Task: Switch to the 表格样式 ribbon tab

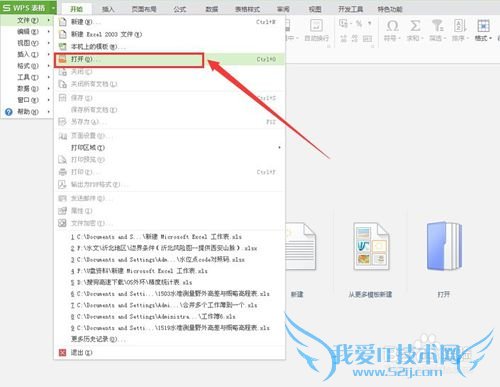Action: click(247, 9)
